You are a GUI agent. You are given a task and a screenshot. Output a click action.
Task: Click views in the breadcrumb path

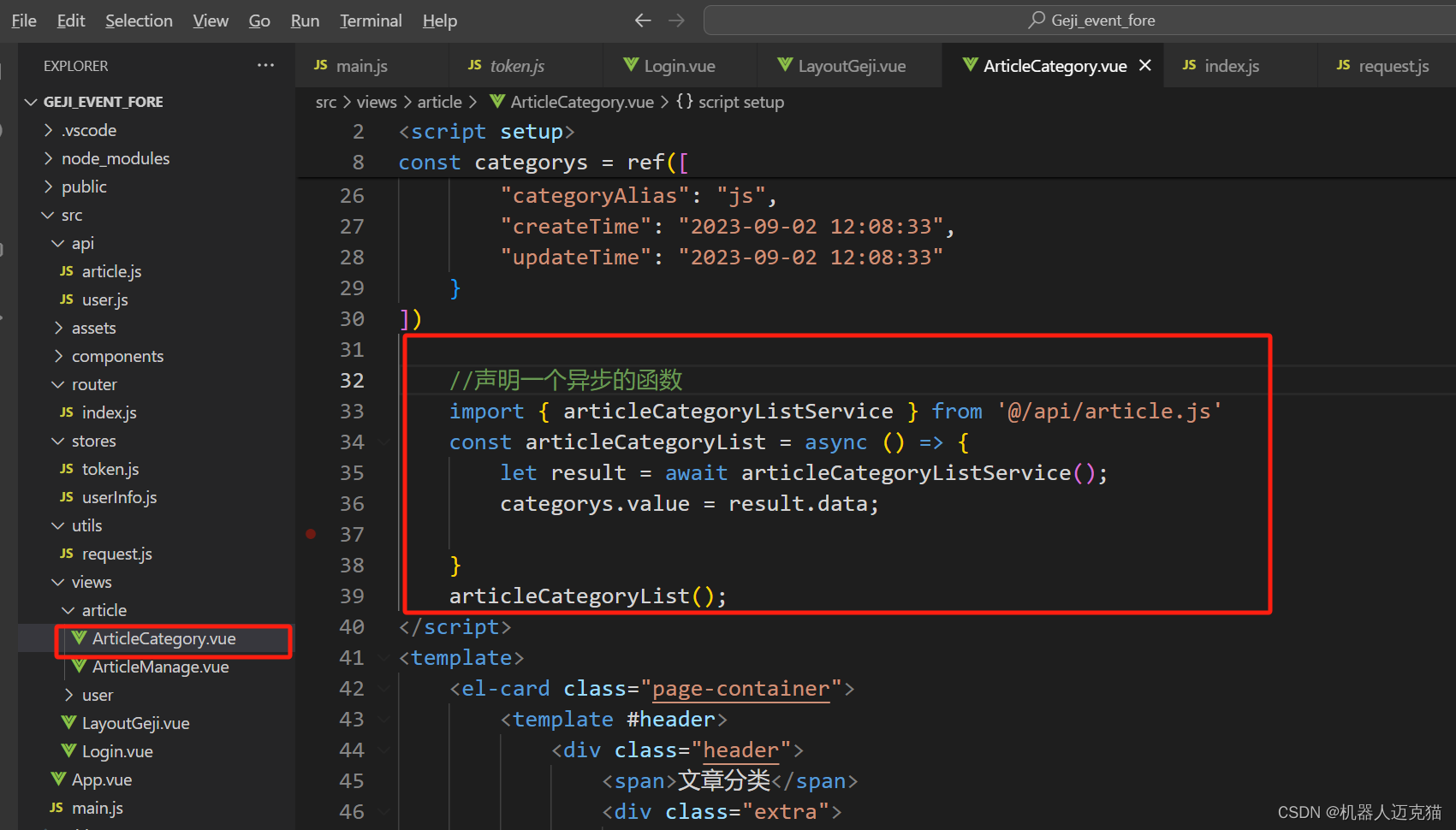376,101
